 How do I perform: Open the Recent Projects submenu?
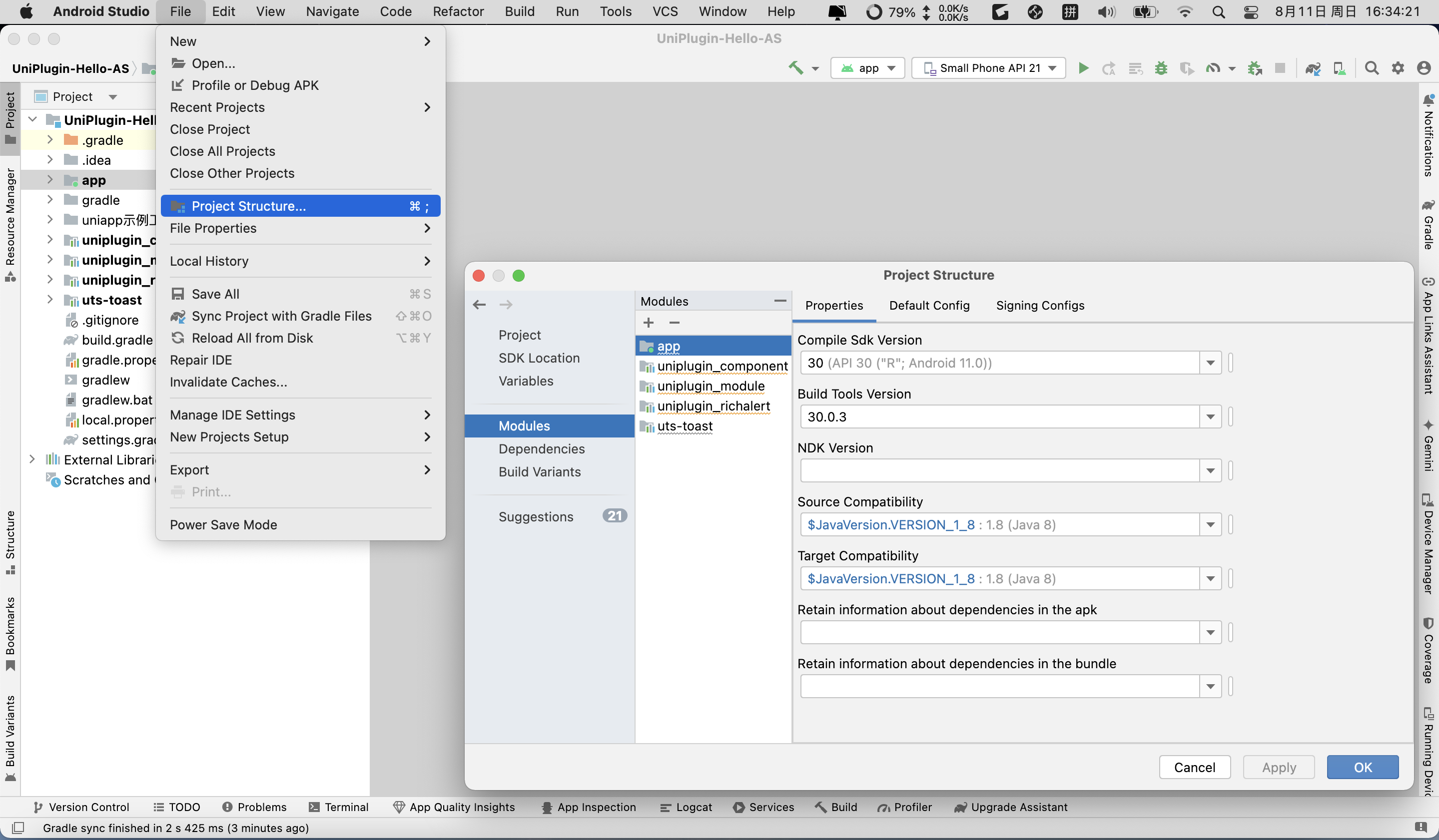point(300,107)
